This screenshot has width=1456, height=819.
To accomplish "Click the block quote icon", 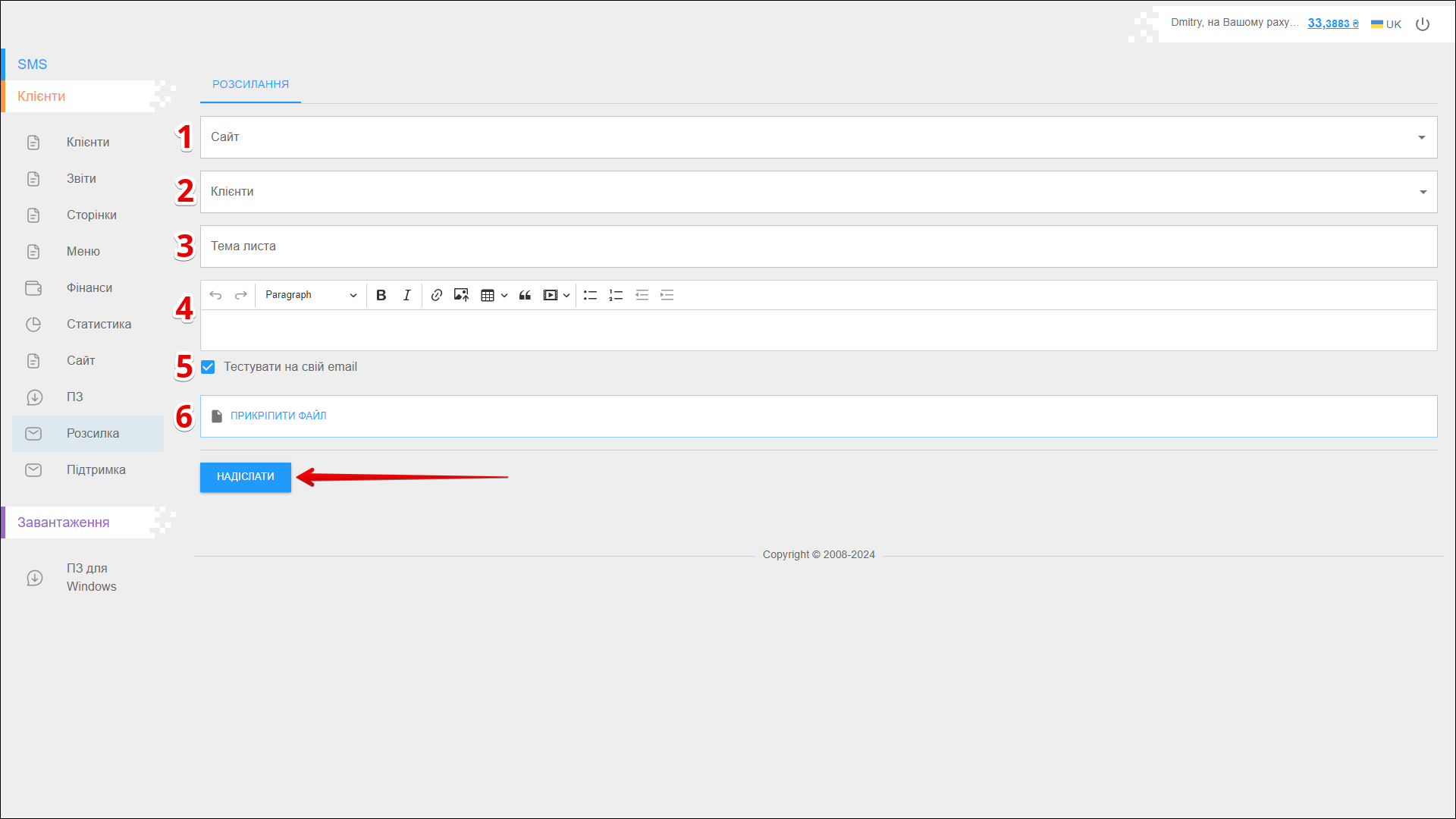I will (525, 295).
